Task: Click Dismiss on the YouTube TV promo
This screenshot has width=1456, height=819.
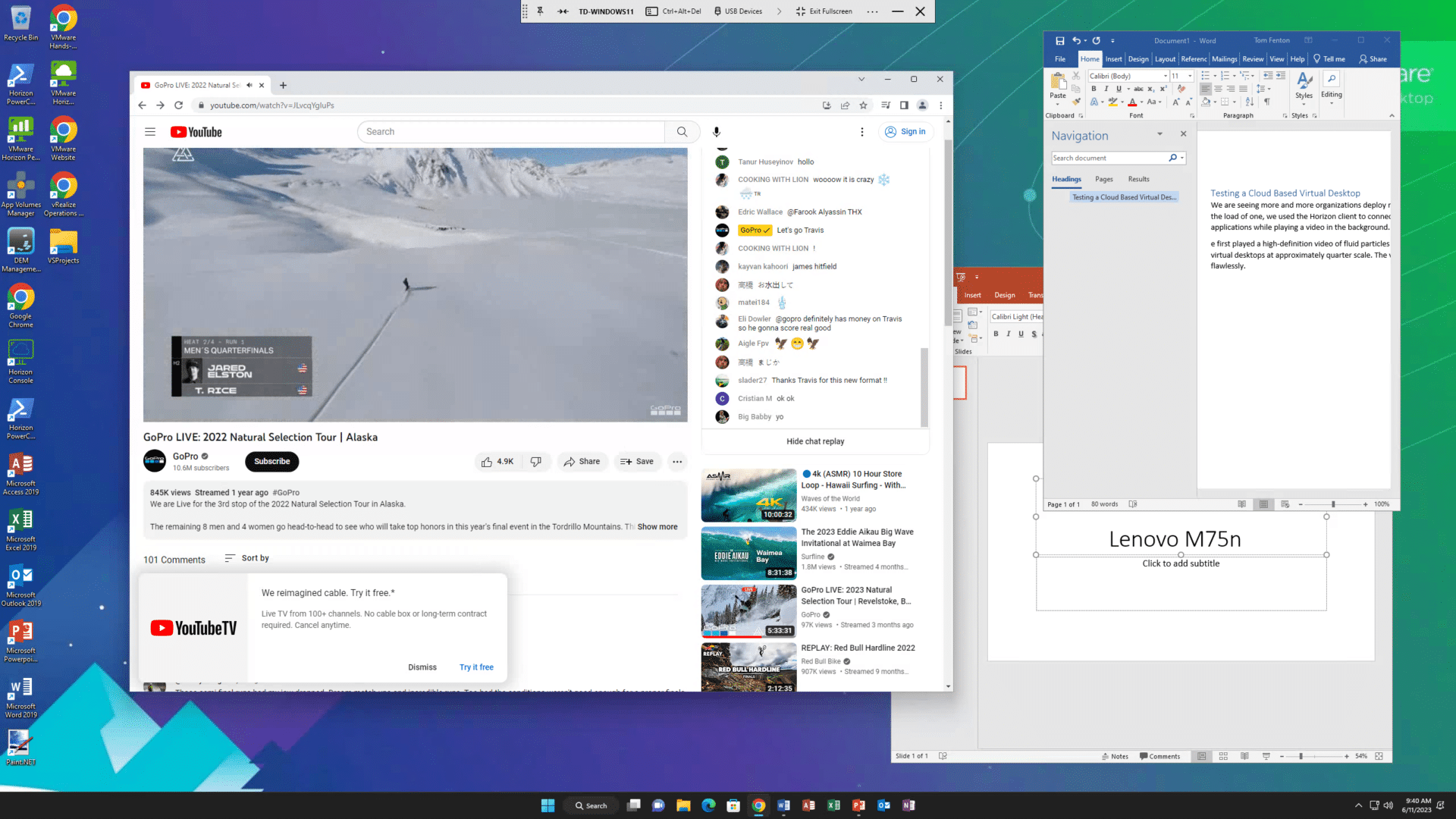Action: tap(422, 667)
